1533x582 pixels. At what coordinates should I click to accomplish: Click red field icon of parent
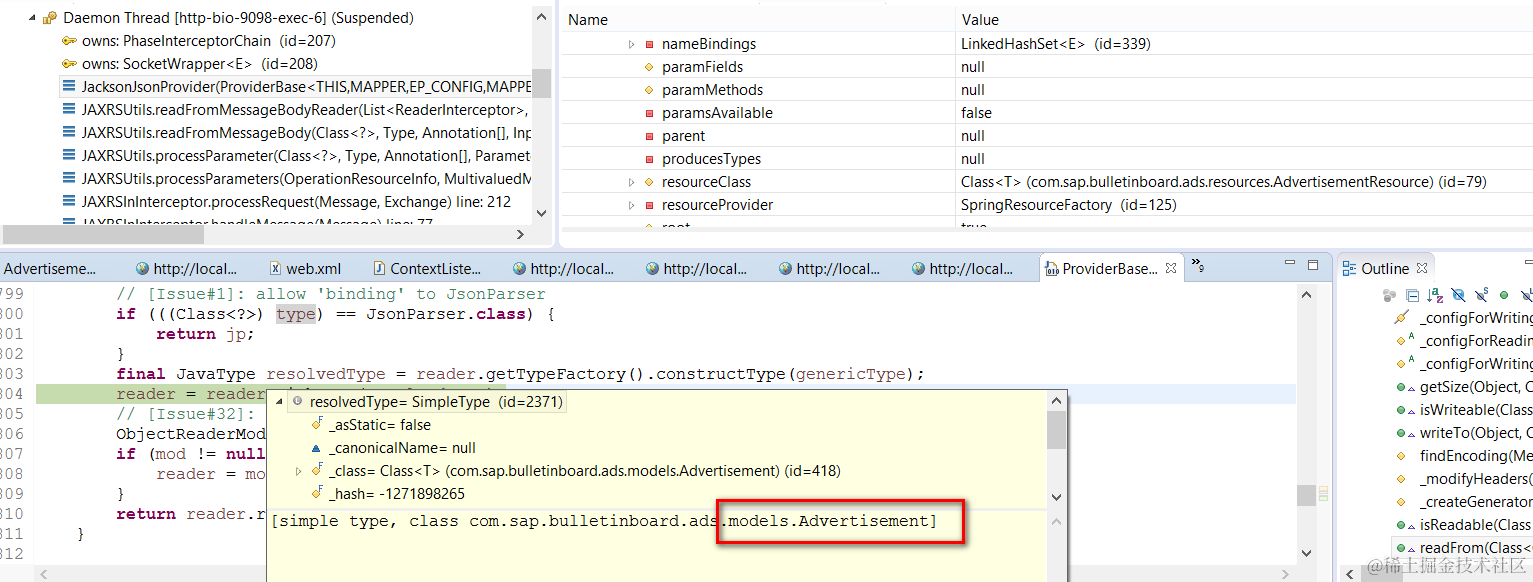point(649,136)
